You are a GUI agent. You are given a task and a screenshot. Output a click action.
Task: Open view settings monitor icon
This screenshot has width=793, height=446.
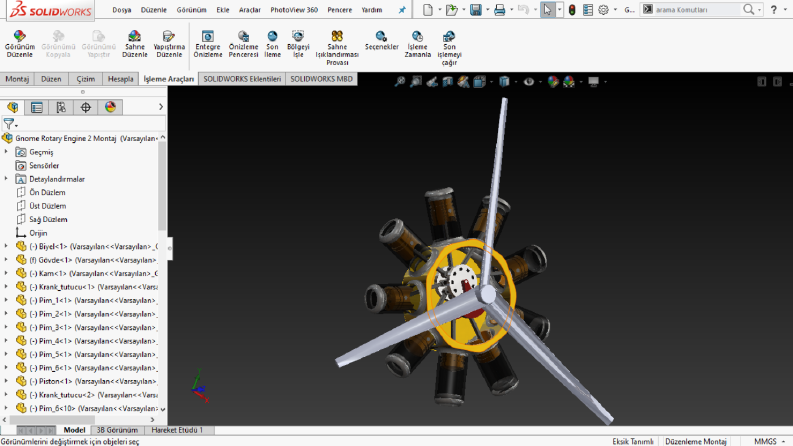coord(593,81)
